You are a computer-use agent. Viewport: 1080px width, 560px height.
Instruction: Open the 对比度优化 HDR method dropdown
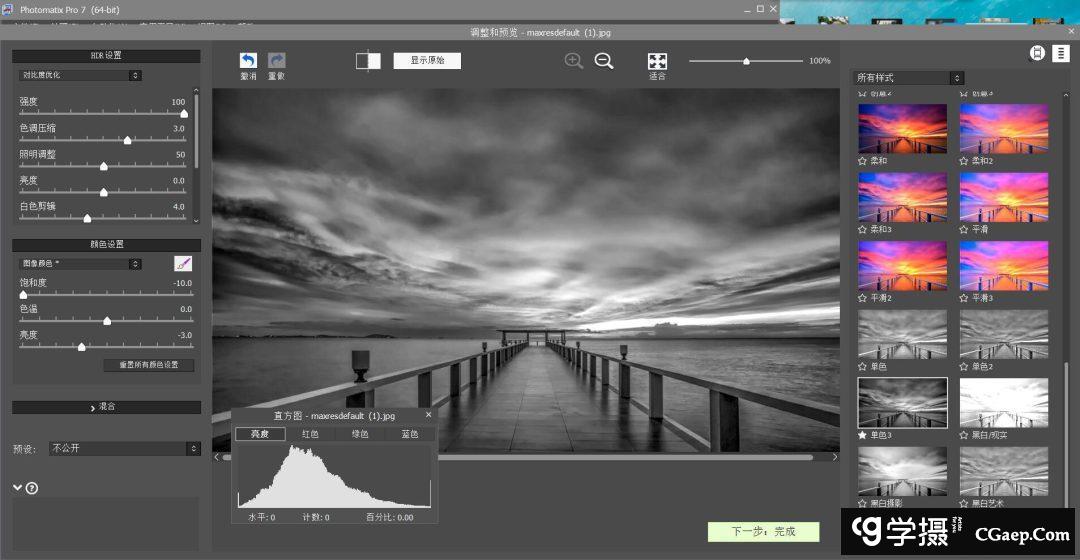81,75
